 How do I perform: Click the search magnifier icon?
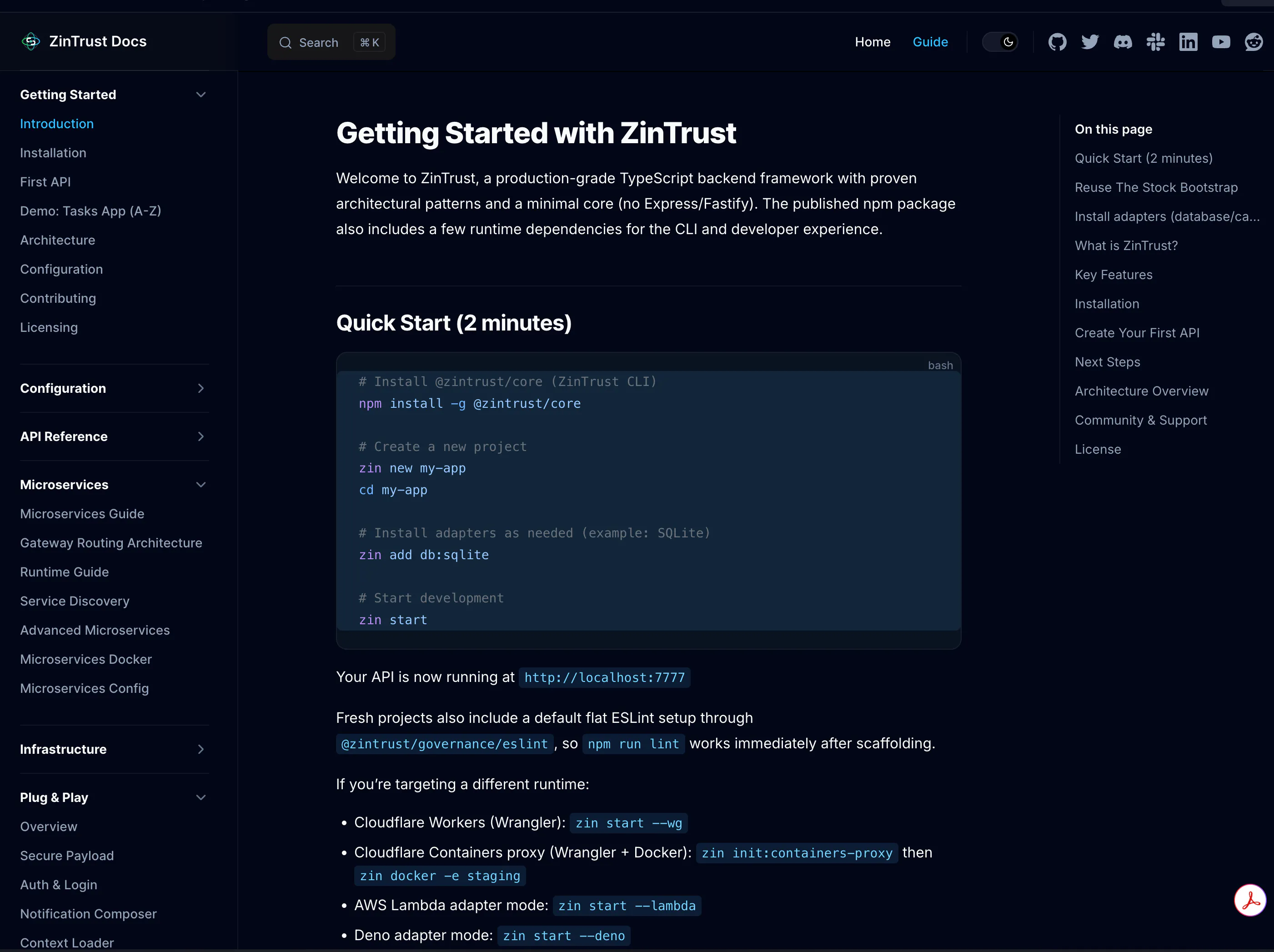pos(285,43)
